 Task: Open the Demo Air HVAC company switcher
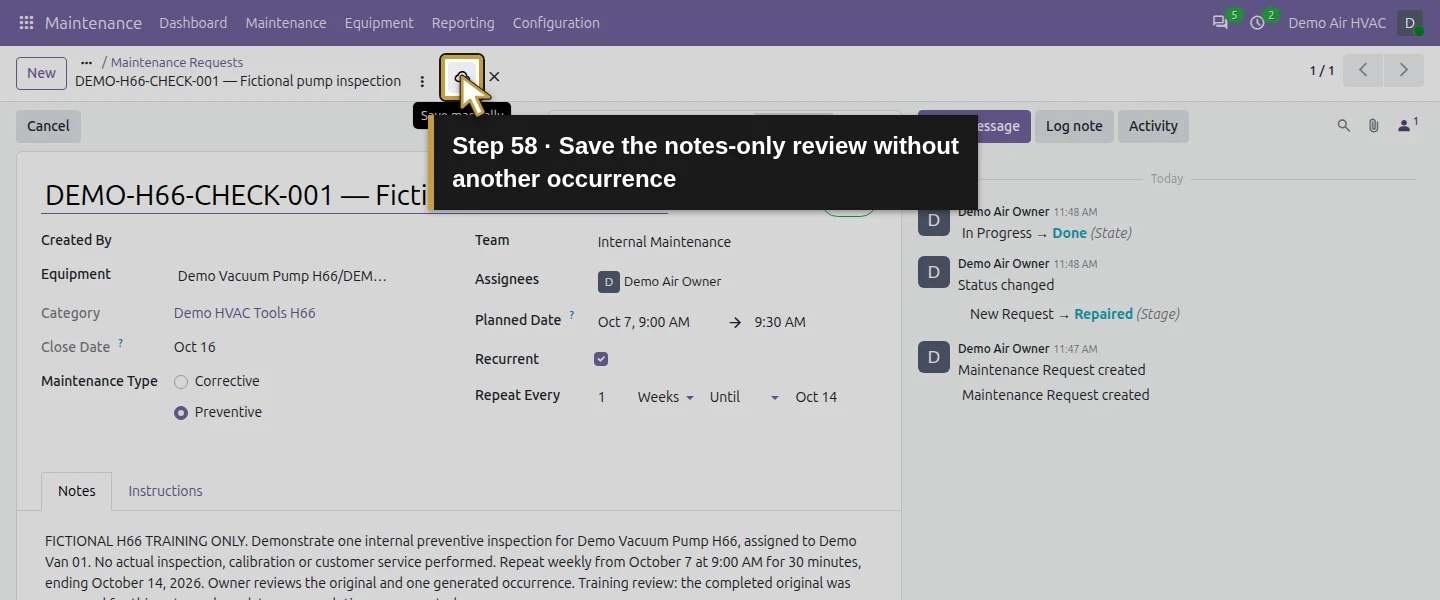click(1337, 23)
